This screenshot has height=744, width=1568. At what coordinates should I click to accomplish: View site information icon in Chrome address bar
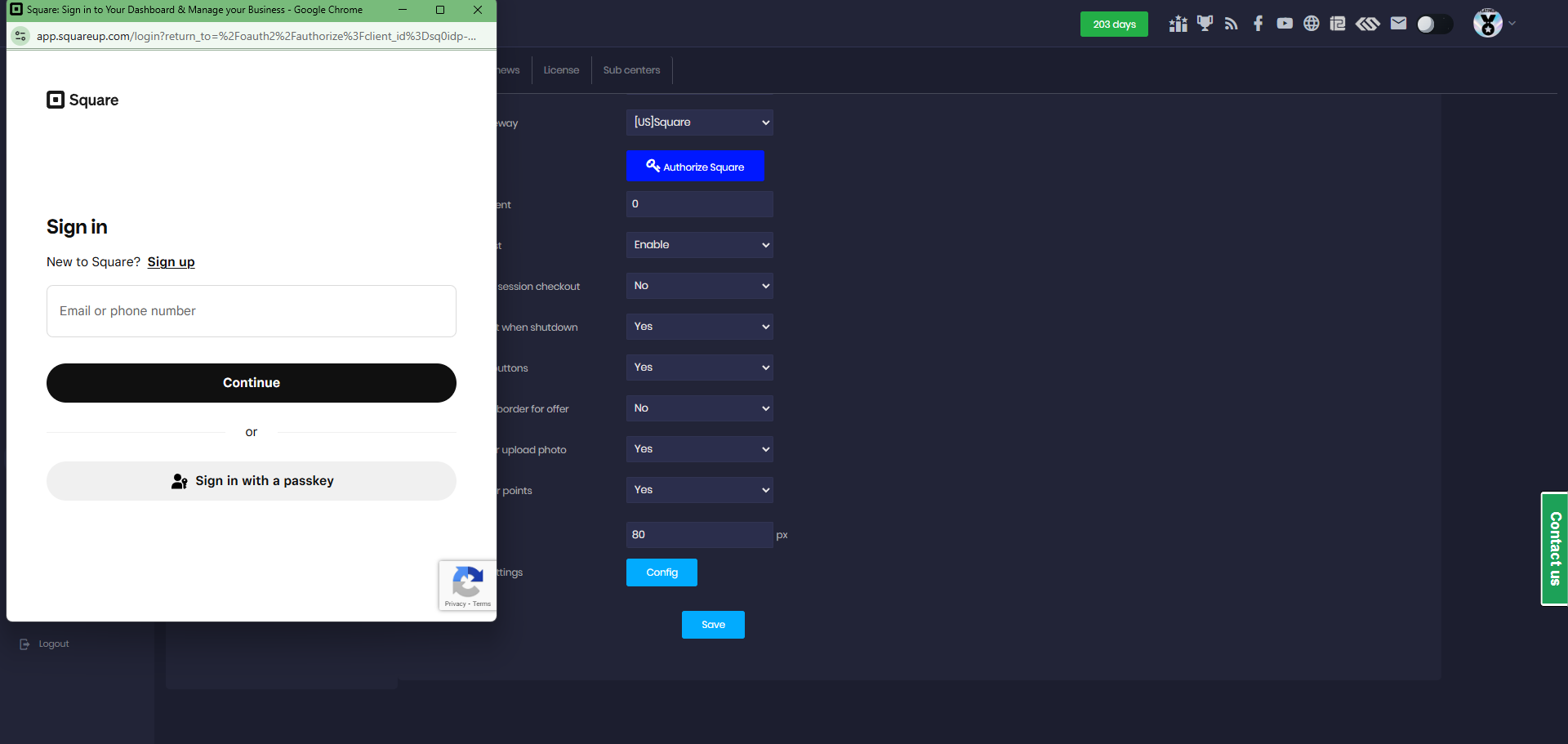[x=20, y=36]
